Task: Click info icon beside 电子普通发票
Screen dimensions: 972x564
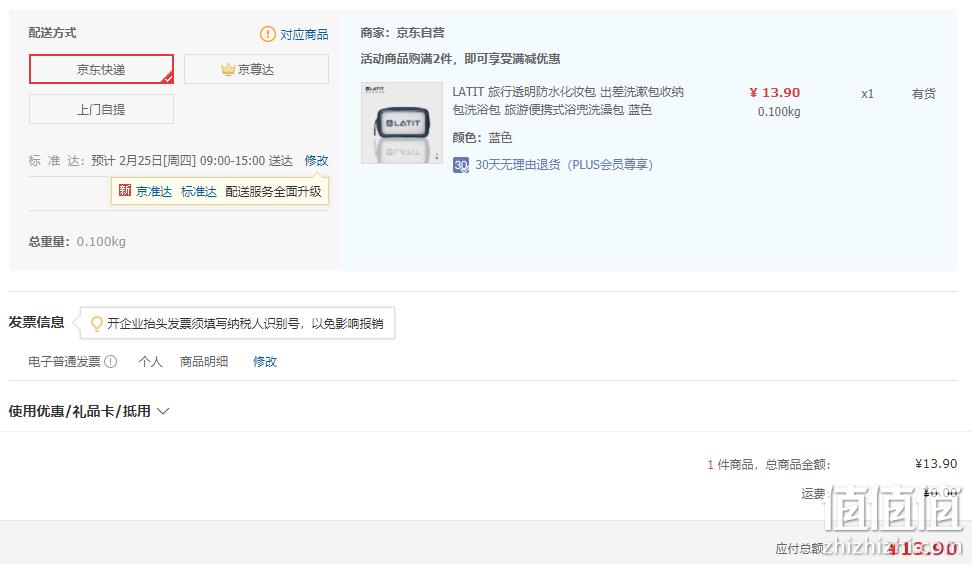Action: pos(110,361)
